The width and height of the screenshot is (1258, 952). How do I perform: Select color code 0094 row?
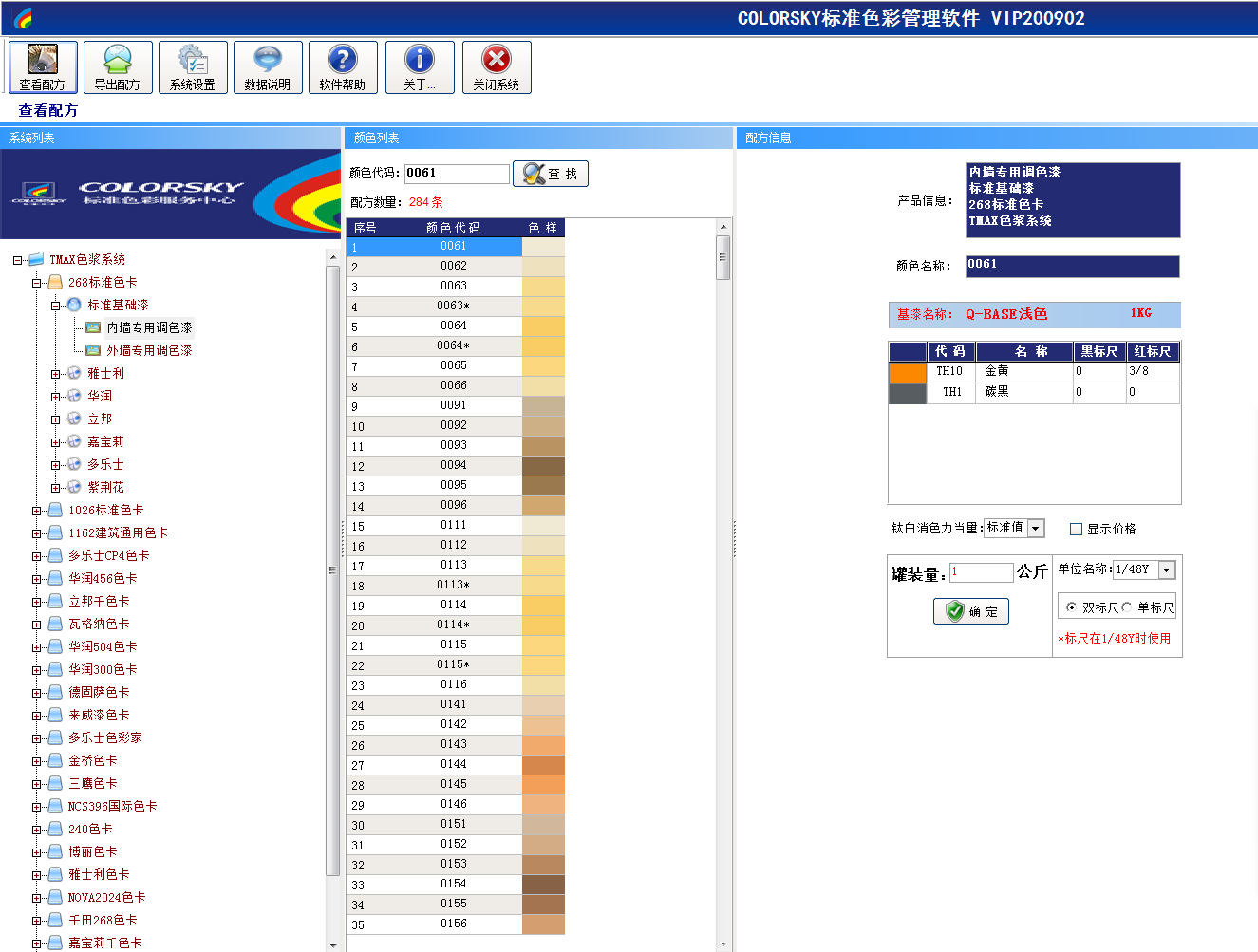[456, 466]
